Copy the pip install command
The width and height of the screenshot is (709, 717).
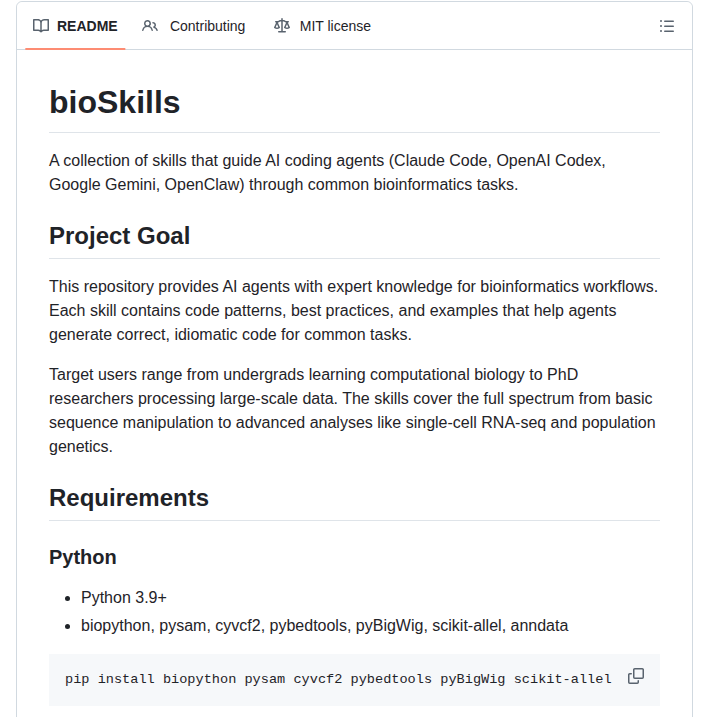pyautogui.click(x=636, y=676)
